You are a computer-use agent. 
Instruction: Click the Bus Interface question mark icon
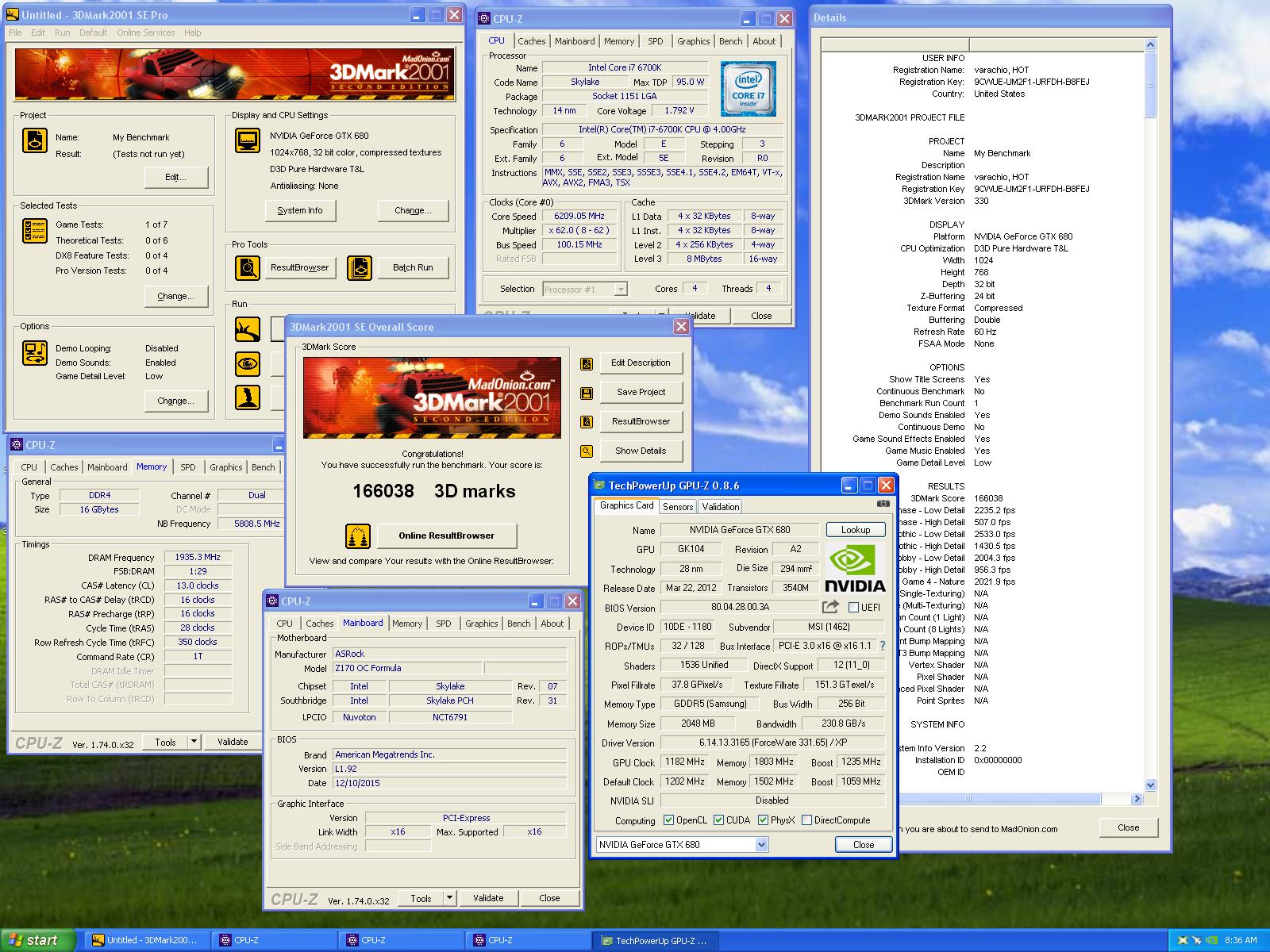(x=882, y=646)
